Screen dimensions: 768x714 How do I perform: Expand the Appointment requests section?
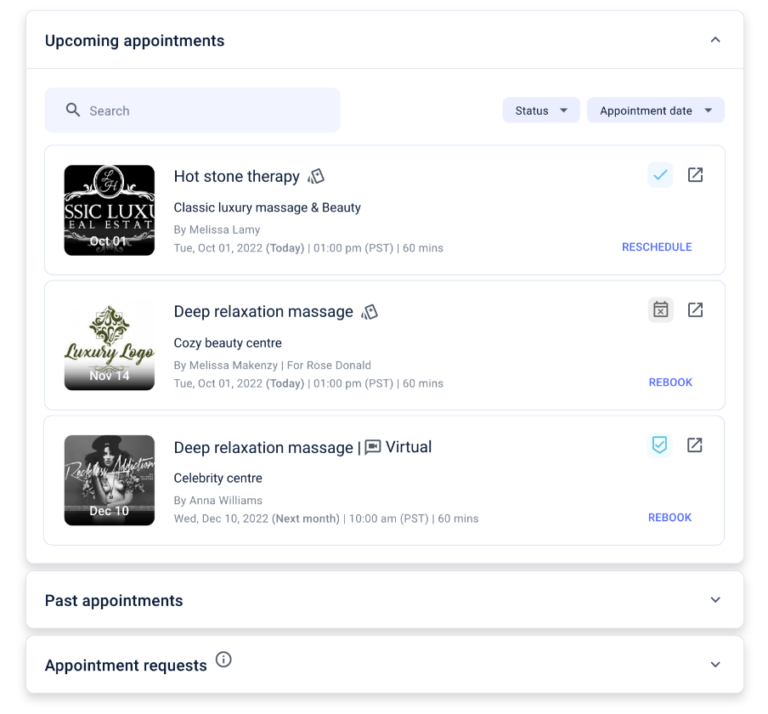715,665
